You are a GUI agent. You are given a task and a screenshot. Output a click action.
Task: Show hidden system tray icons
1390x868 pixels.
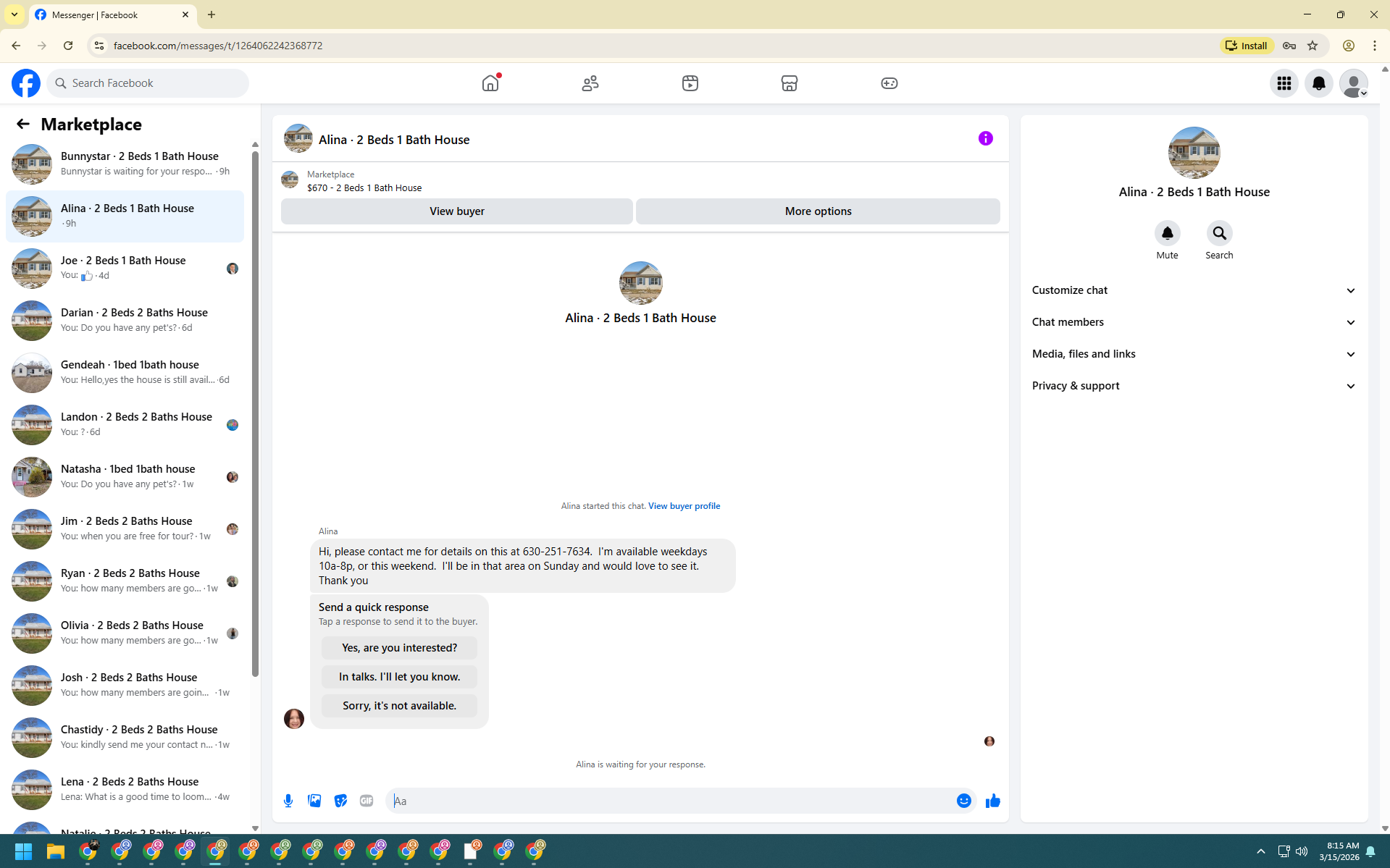click(x=1260, y=851)
